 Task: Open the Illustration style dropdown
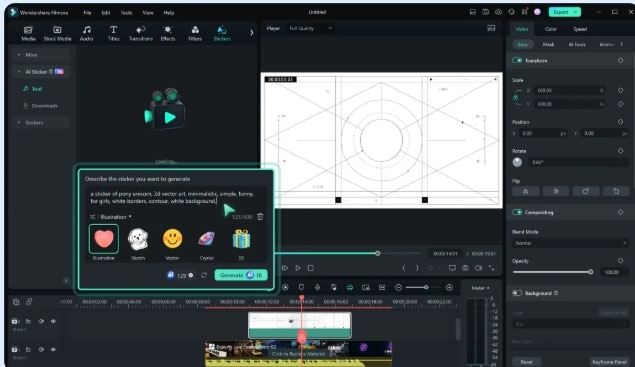pyautogui.click(x=116, y=217)
